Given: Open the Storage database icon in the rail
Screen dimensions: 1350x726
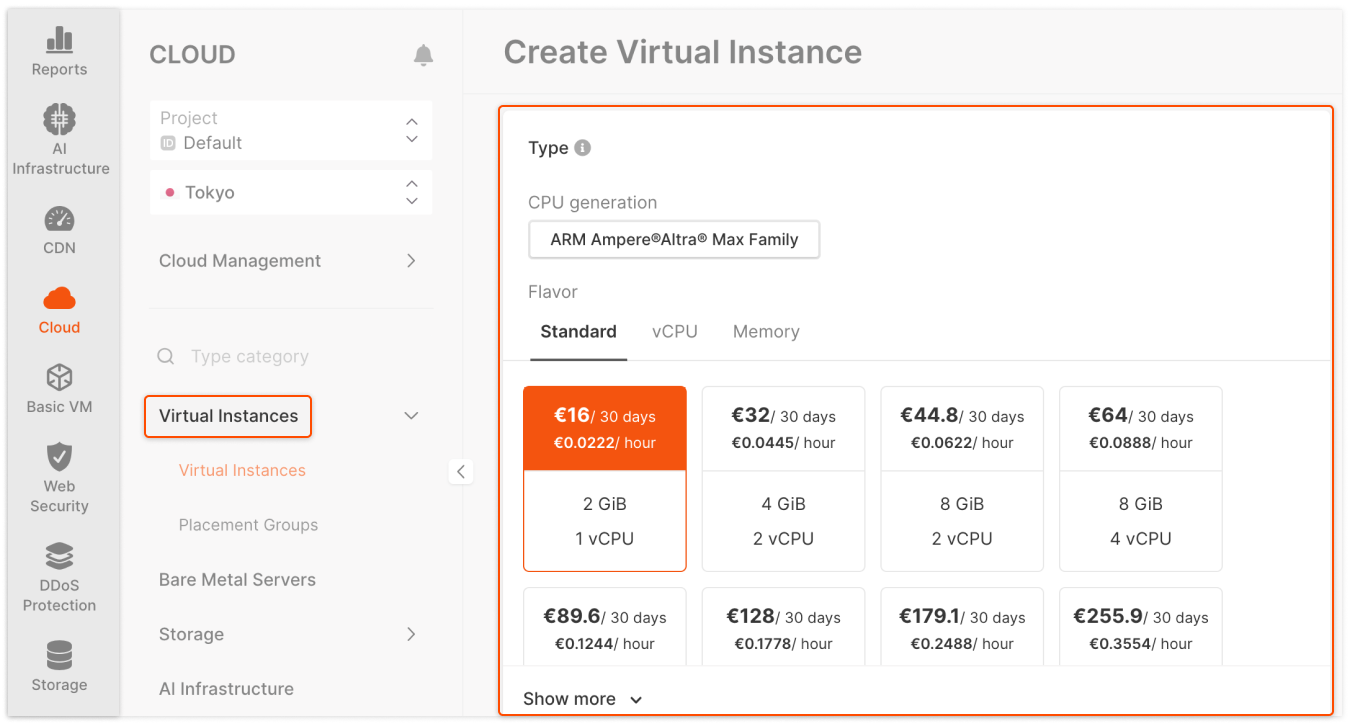Looking at the screenshot, I should coord(59,656).
